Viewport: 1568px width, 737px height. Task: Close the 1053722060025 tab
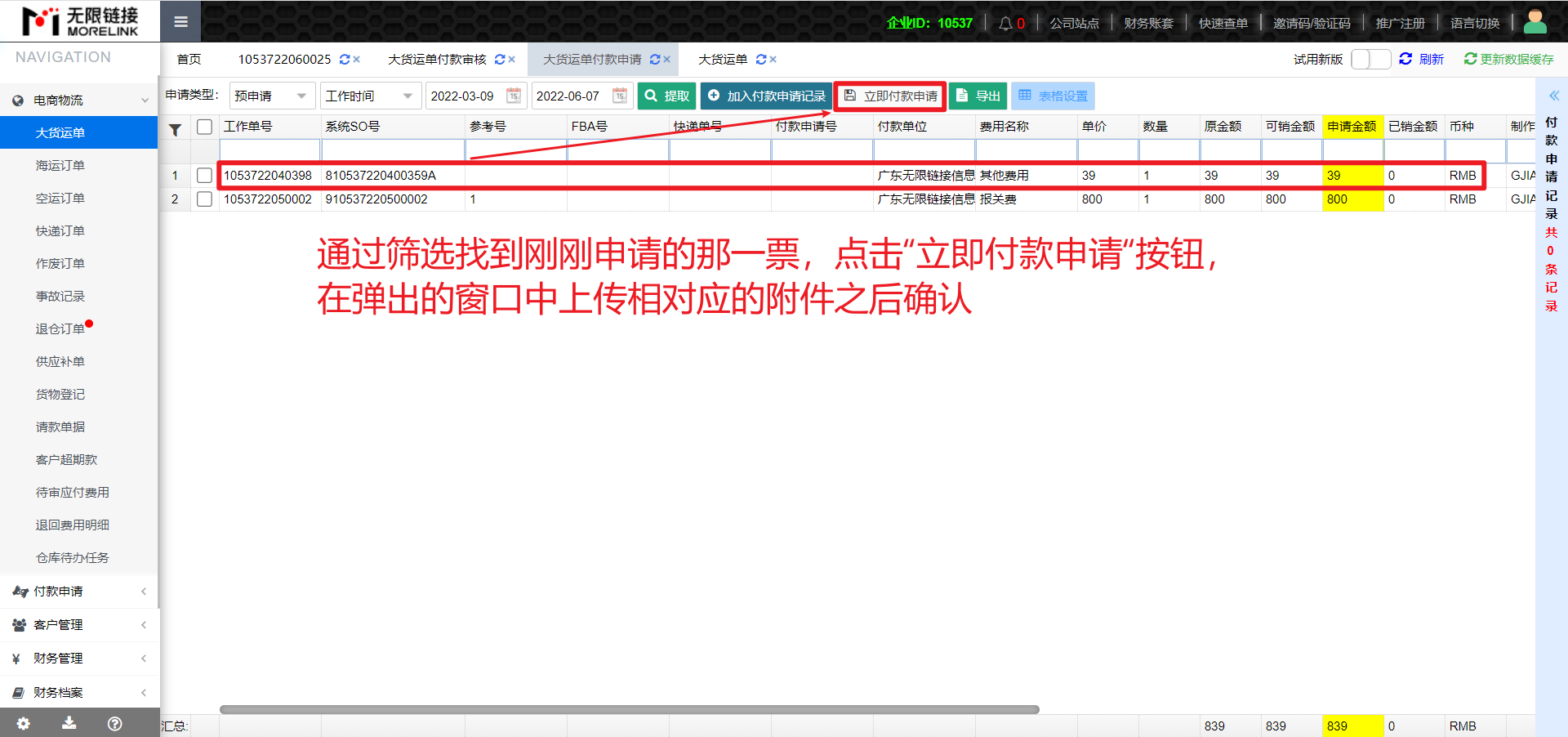coord(357,59)
